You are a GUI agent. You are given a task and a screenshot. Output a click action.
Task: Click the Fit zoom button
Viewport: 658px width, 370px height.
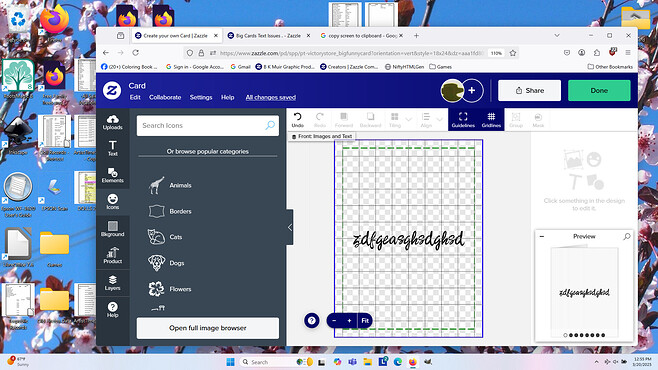click(x=365, y=320)
